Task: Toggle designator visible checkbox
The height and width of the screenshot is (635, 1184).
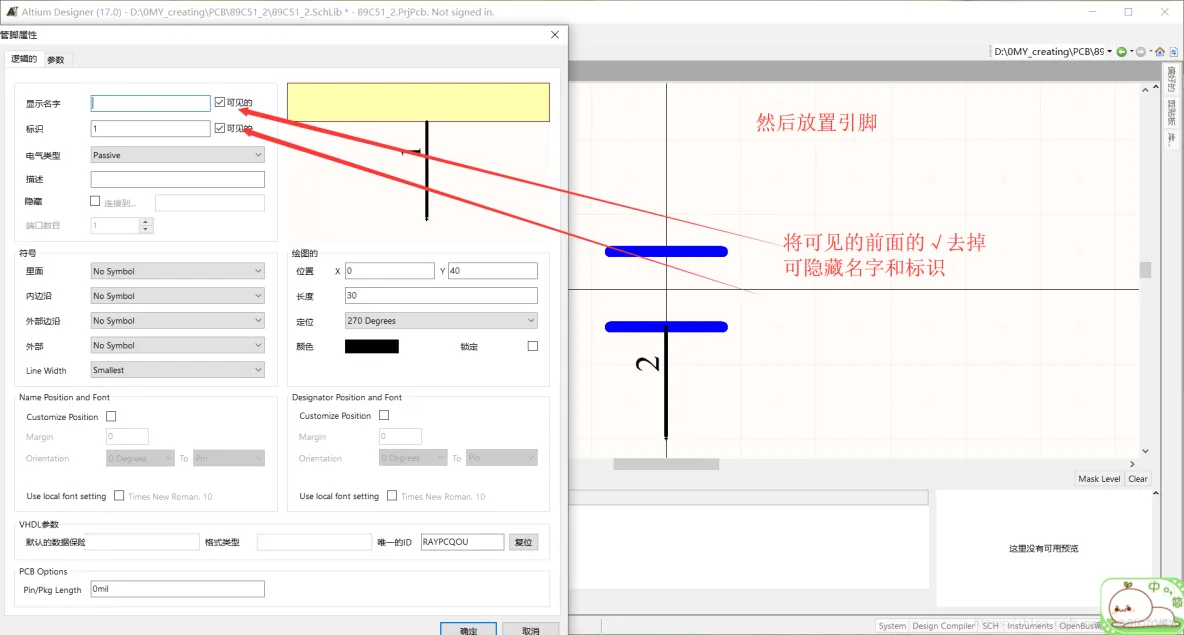Action: [220, 128]
